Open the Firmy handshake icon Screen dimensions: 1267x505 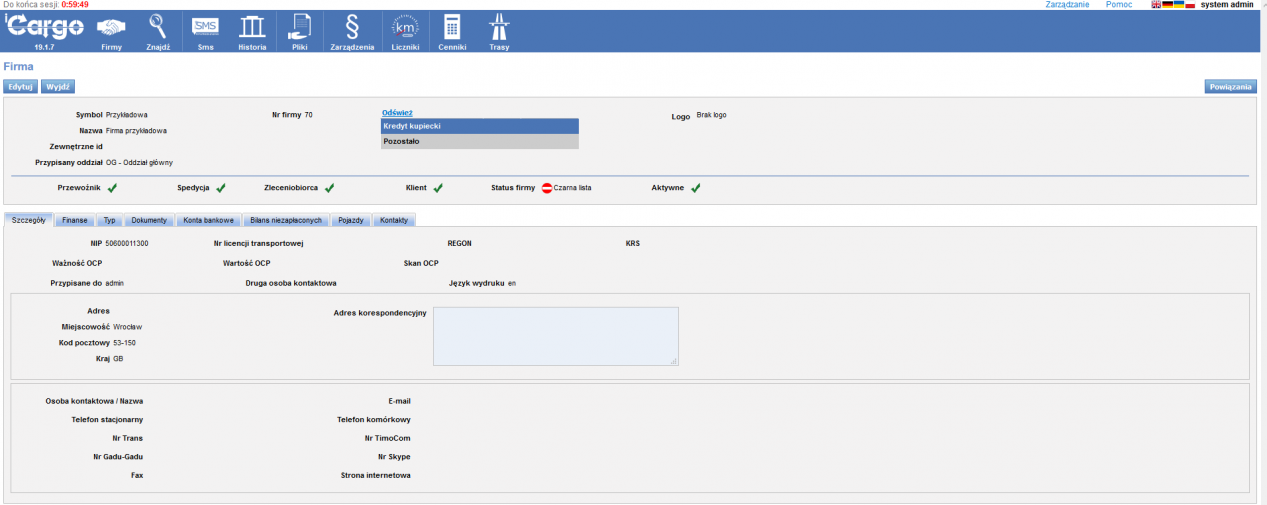point(111,27)
